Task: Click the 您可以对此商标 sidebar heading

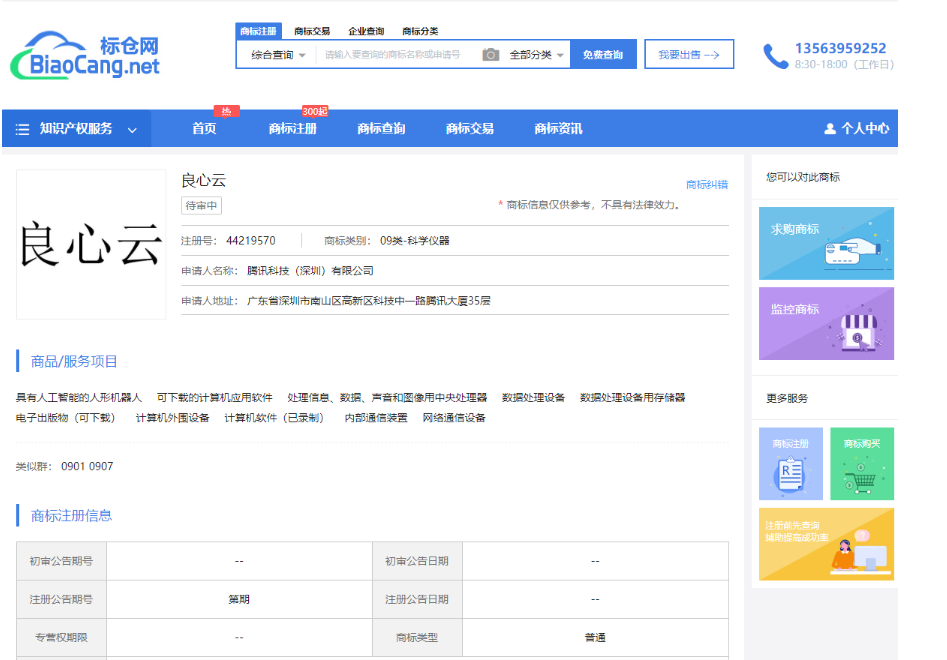Action: click(803, 177)
